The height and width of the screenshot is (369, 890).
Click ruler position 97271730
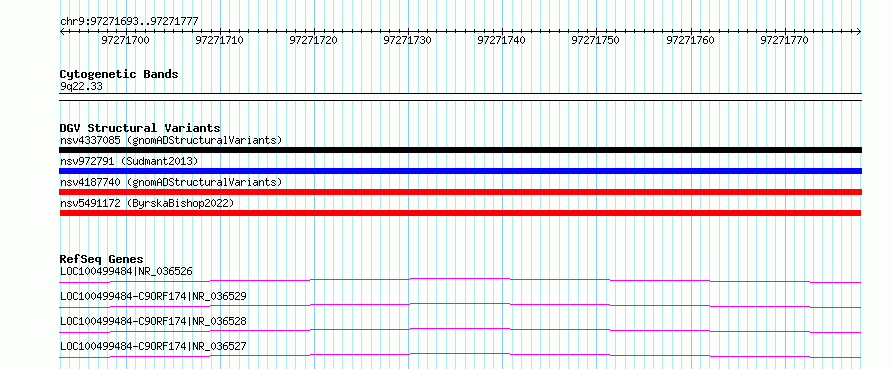click(x=408, y=40)
